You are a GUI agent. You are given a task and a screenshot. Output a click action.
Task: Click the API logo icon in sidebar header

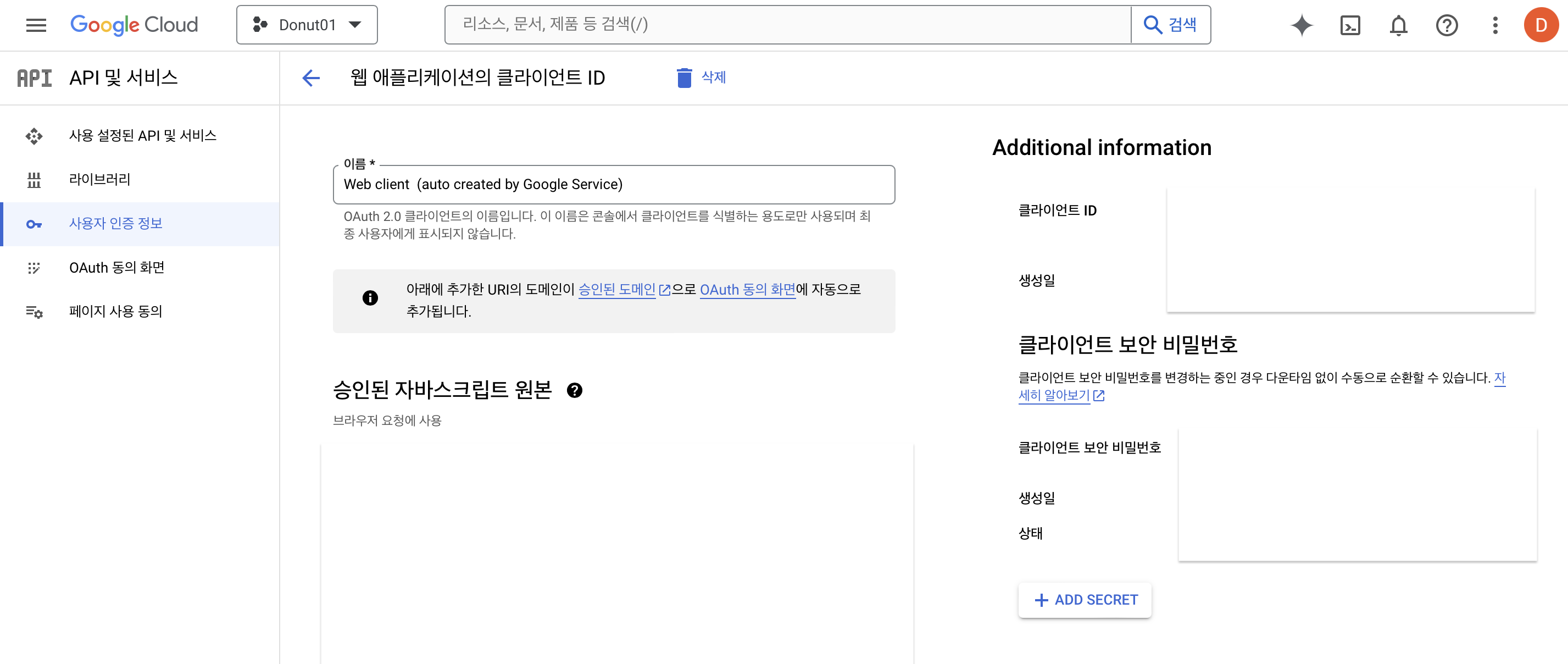click(x=34, y=78)
